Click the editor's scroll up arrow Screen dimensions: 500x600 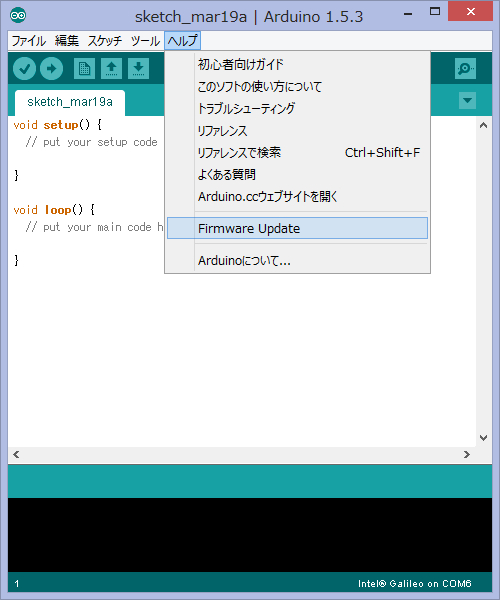pos(484,125)
